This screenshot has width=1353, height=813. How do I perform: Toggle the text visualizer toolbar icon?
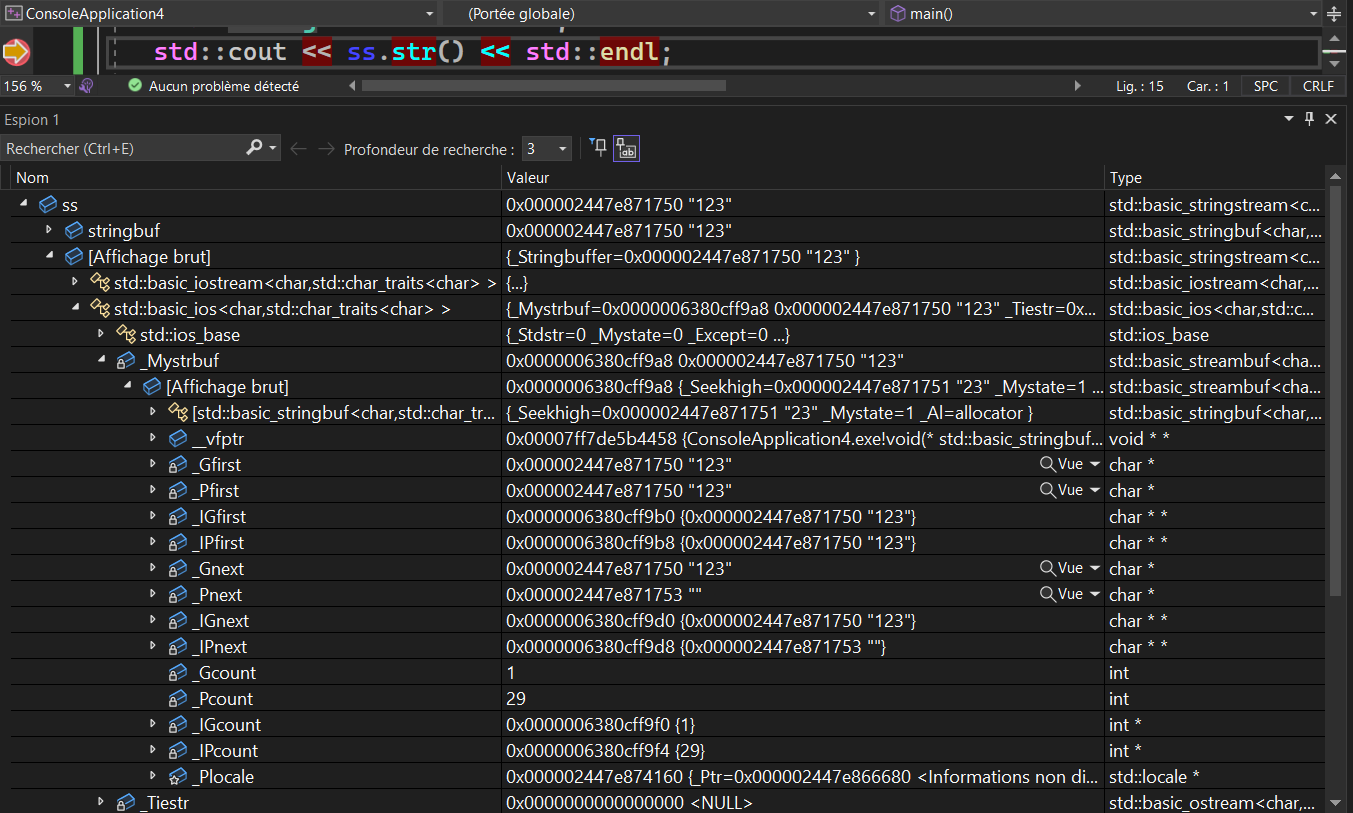pos(627,149)
